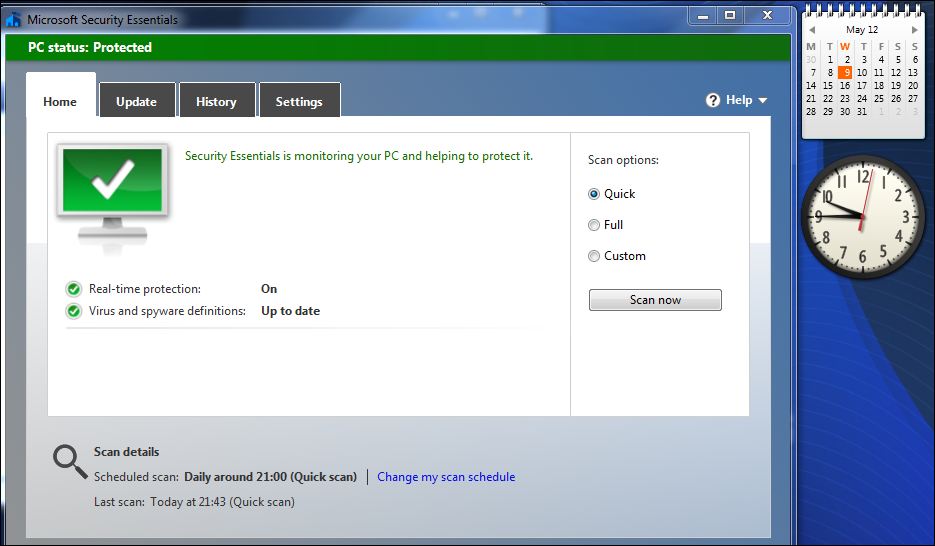
Task: Select day 25 in calendar gadget
Action: click(x=879, y=98)
